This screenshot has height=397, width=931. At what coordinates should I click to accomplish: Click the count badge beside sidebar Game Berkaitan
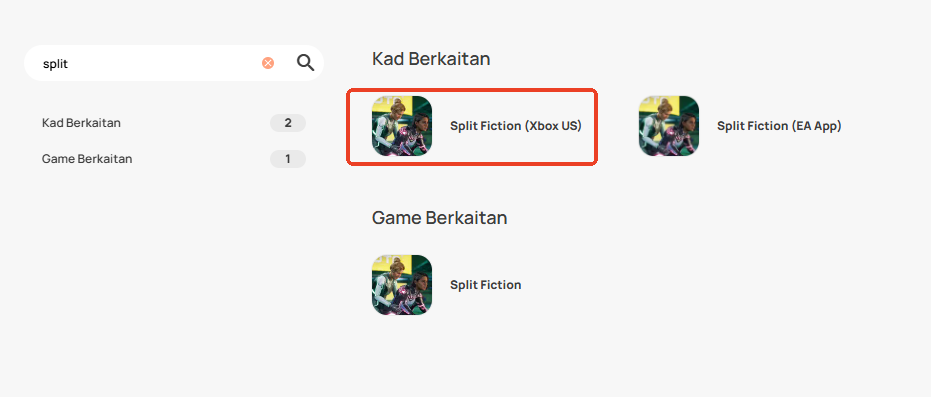[288, 159]
